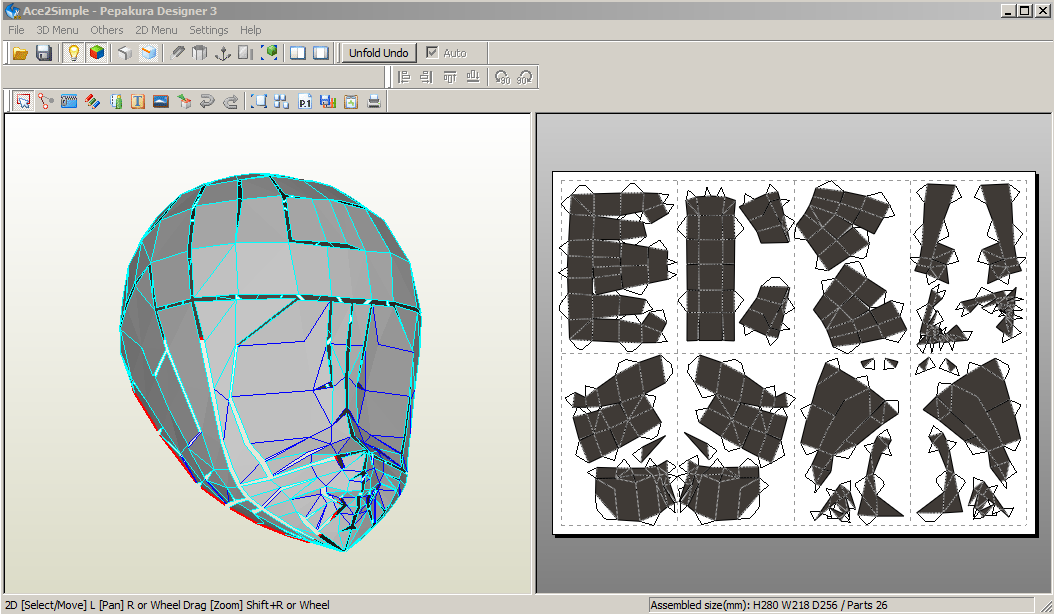1054x614 pixels.
Task: Open the 3D Menu
Action: pyautogui.click(x=60, y=30)
